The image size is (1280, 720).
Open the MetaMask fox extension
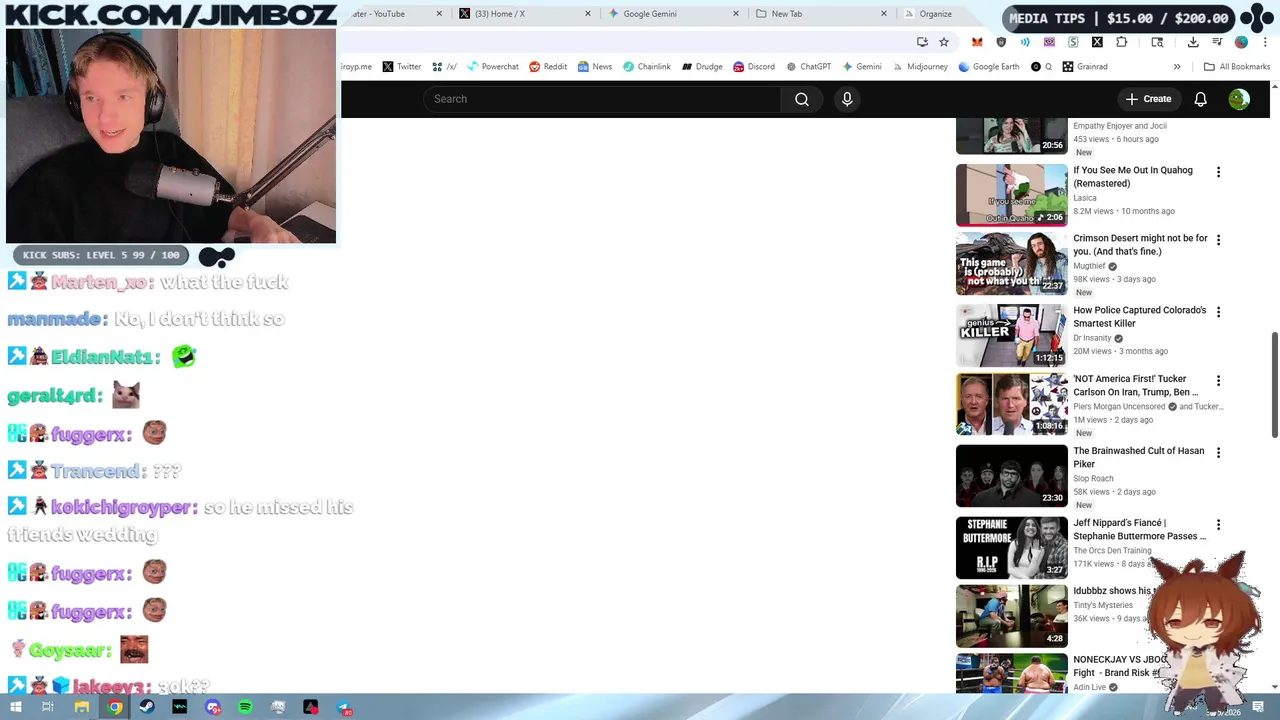point(977,42)
